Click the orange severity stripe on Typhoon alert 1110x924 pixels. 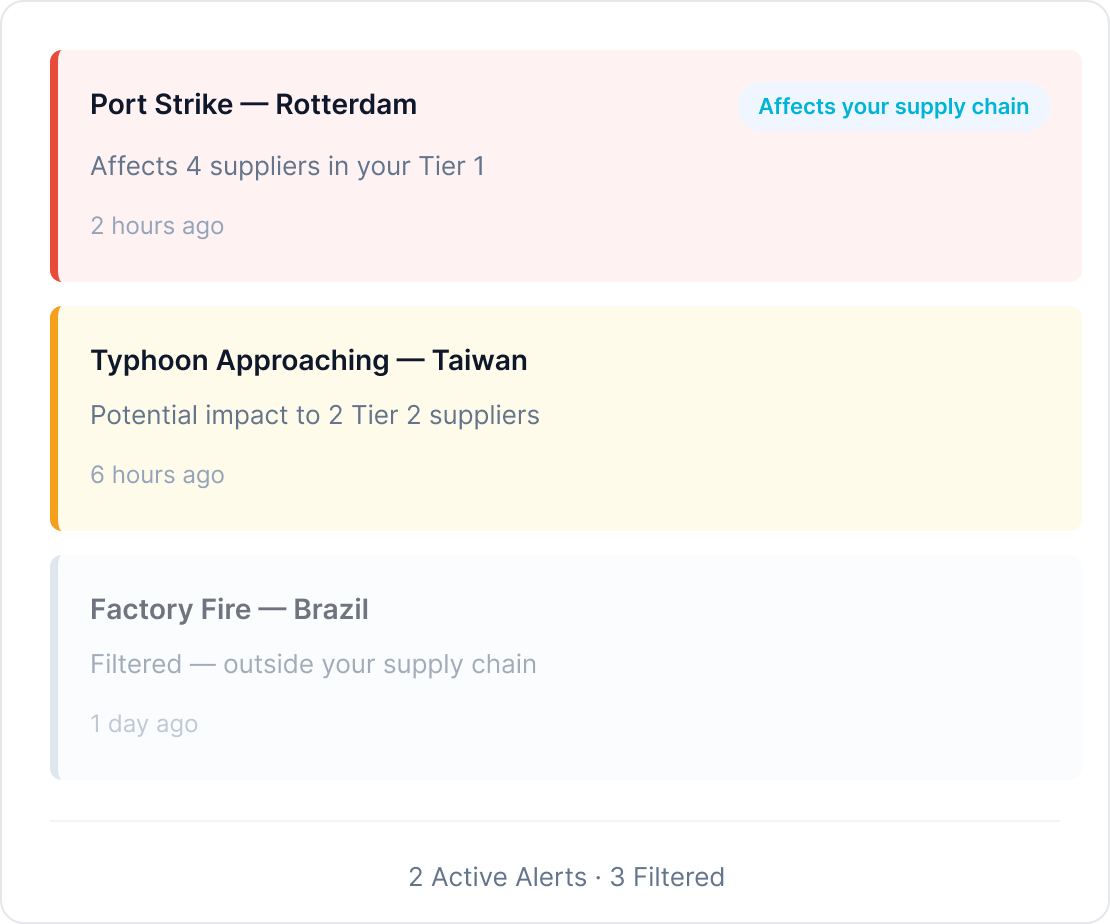pyautogui.click(x=54, y=418)
